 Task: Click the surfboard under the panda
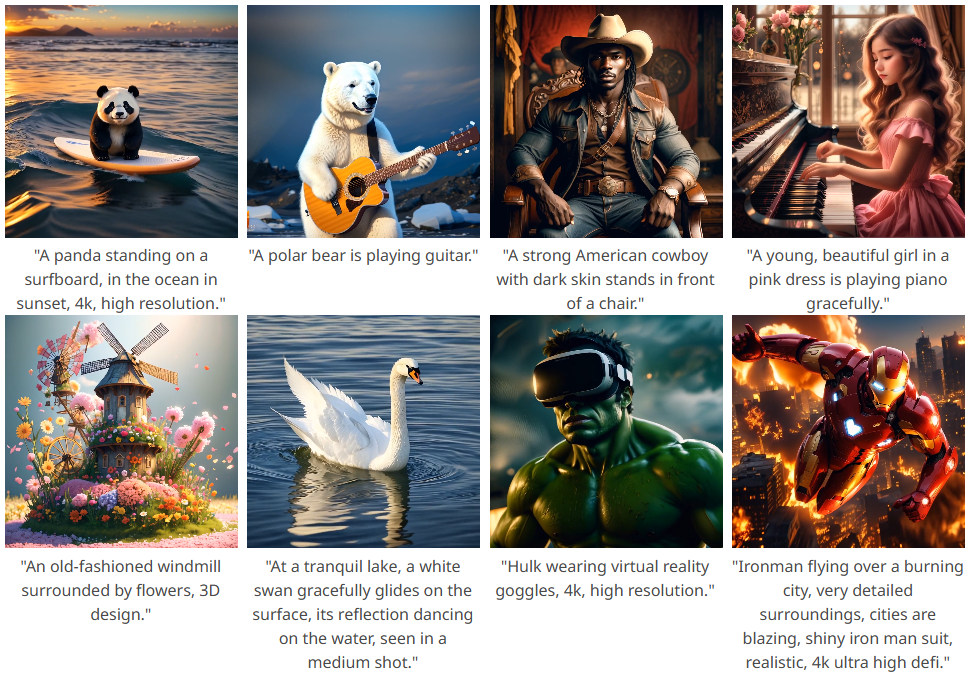pos(127,157)
